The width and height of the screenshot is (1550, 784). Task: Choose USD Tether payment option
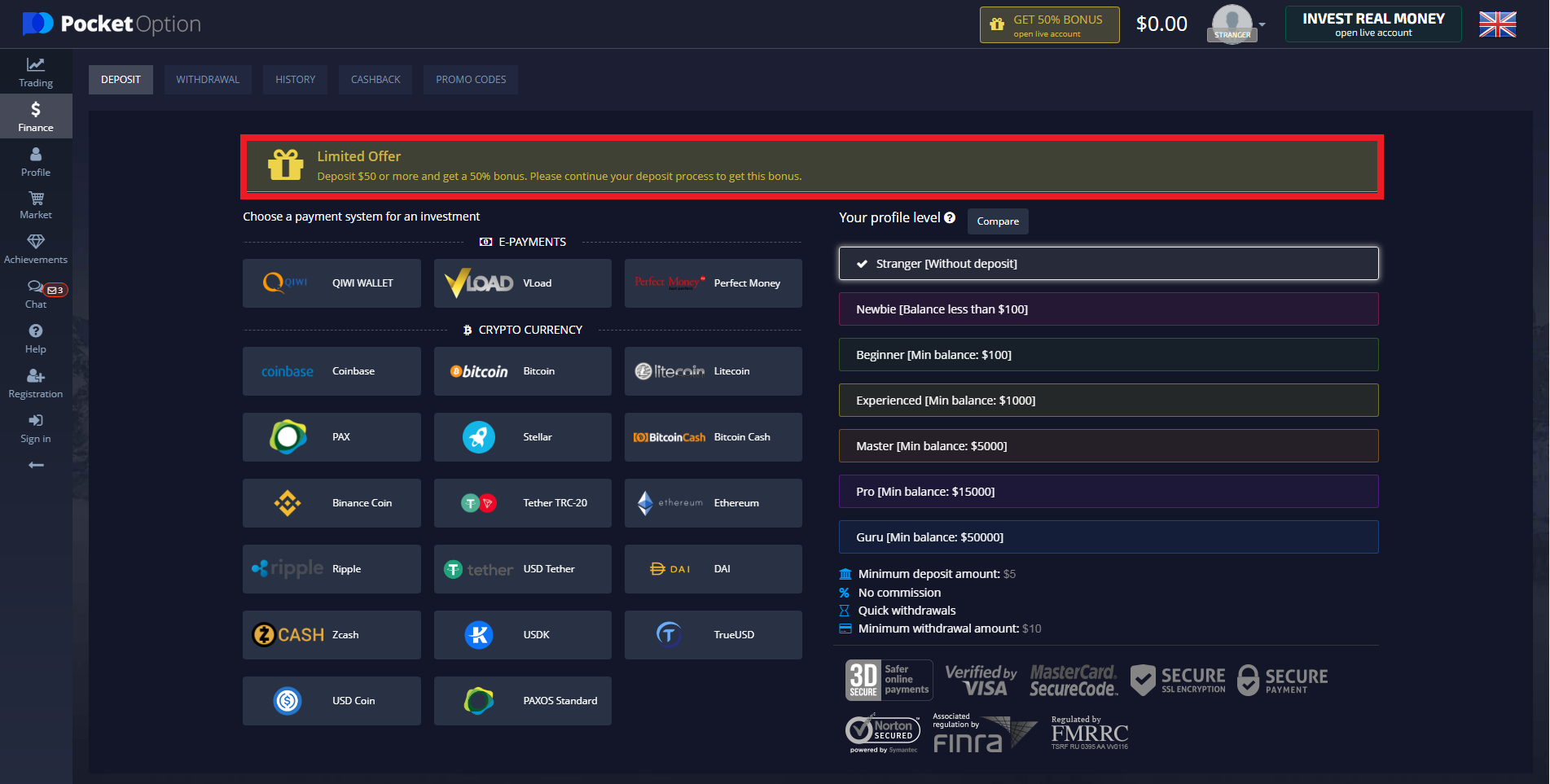[523, 569]
